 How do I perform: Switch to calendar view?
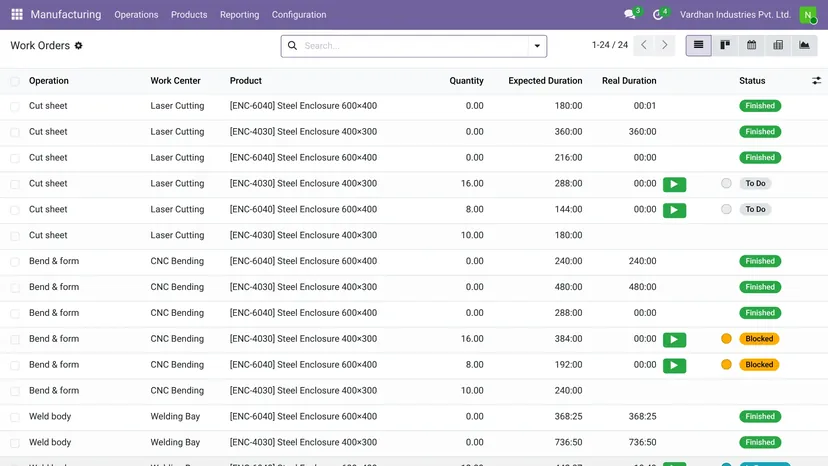(751, 45)
